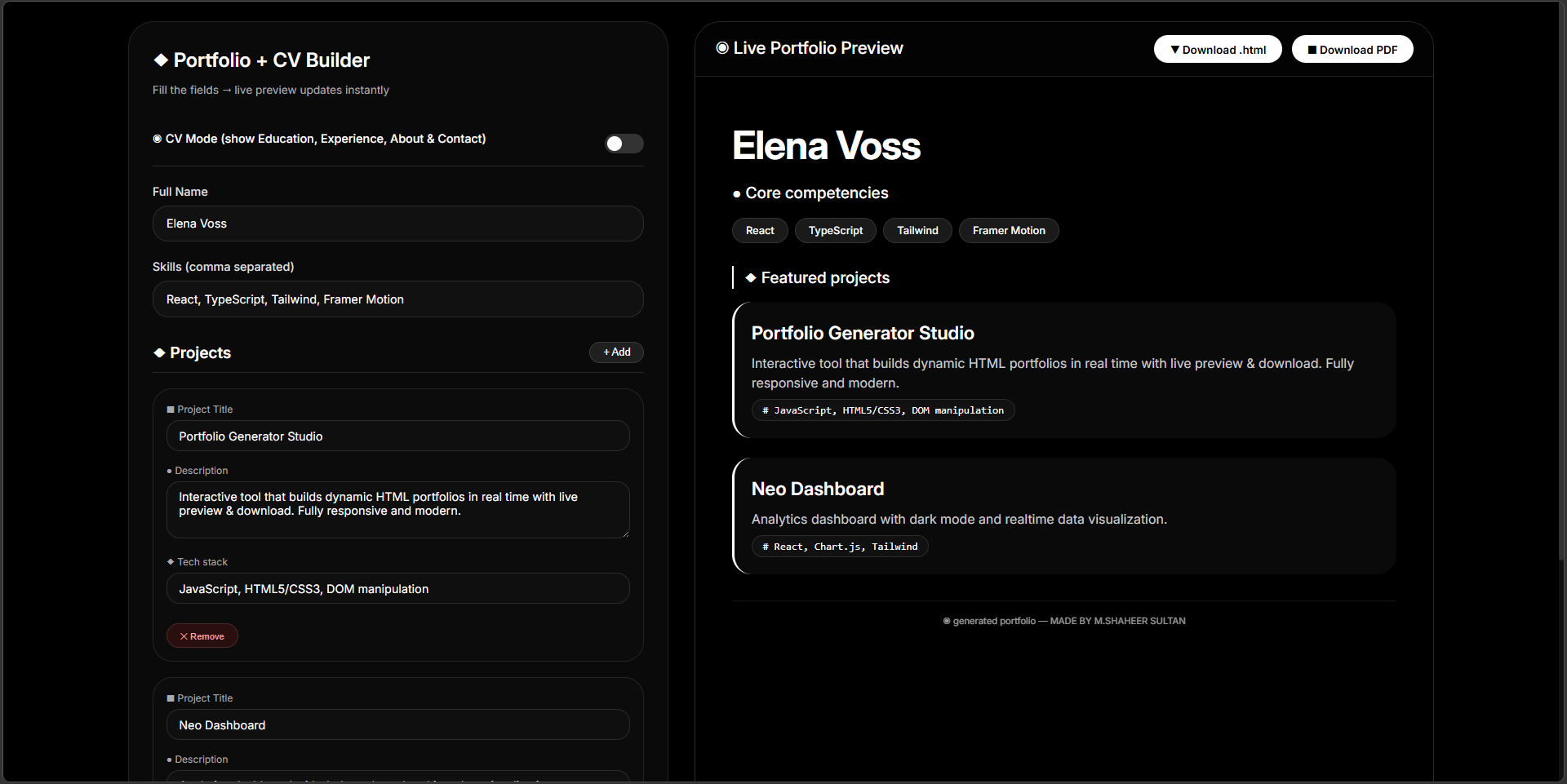Edit the Skills comma separated field
1567x784 pixels.
click(x=397, y=299)
